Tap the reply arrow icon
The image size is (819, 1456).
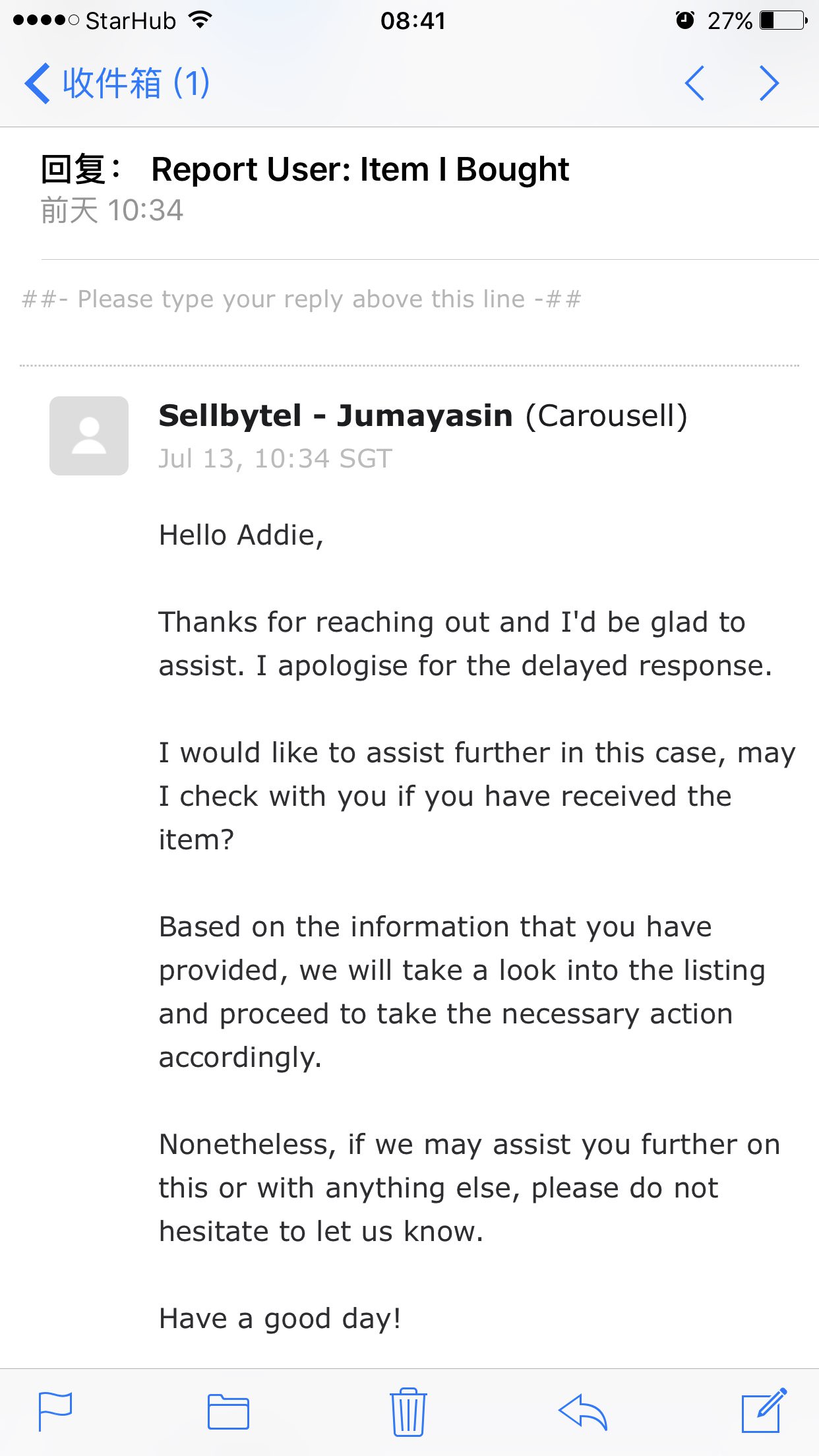[583, 1412]
